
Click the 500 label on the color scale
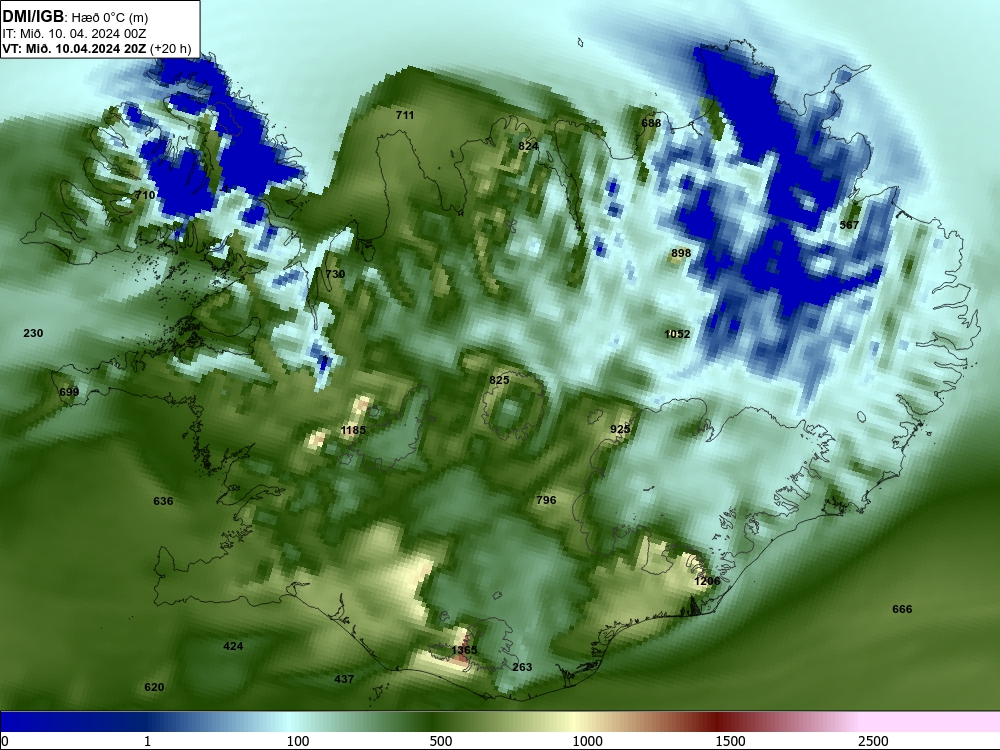tap(441, 741)
